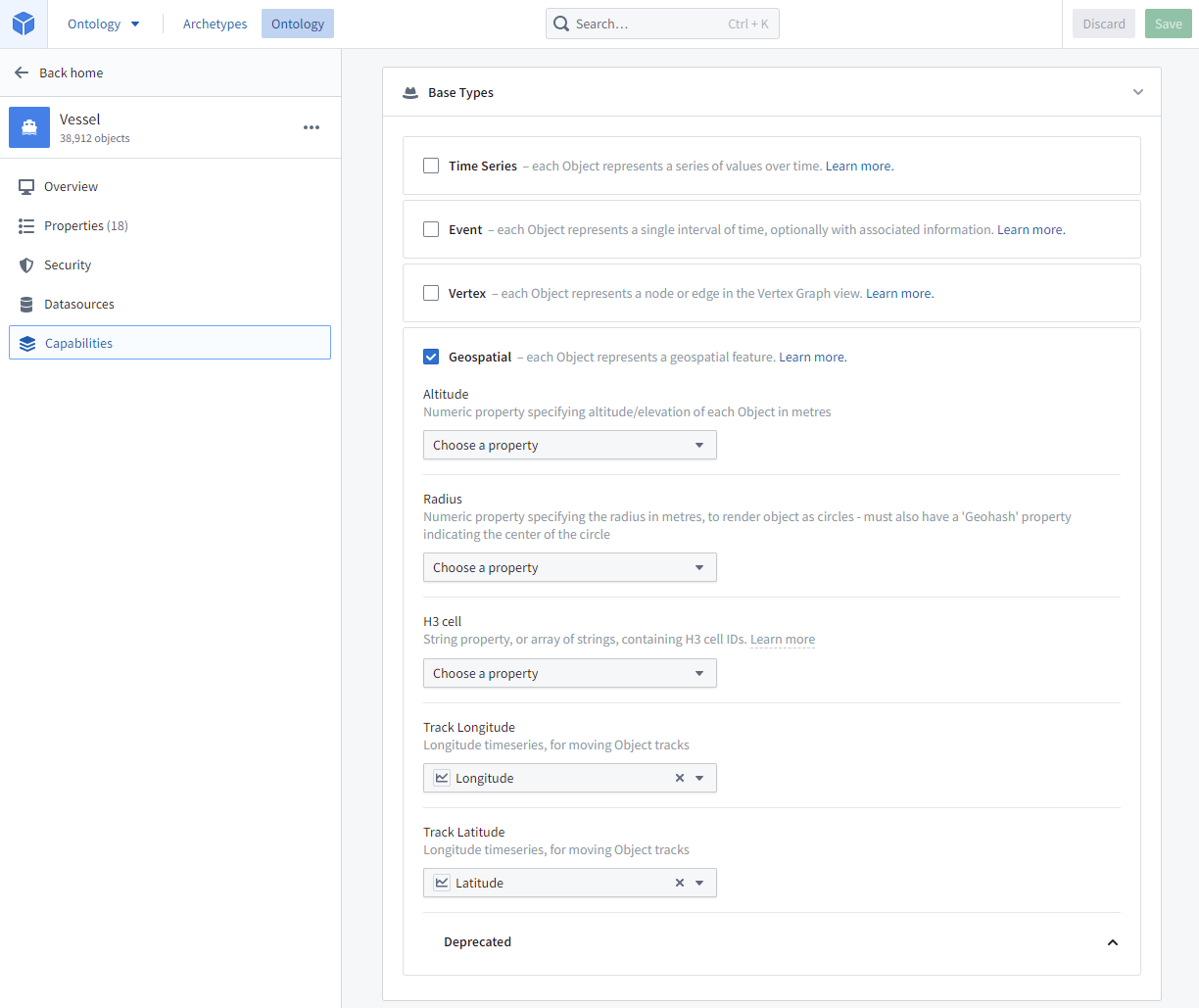
Task: Click the Deprecated heading
Action: (477, 941)
